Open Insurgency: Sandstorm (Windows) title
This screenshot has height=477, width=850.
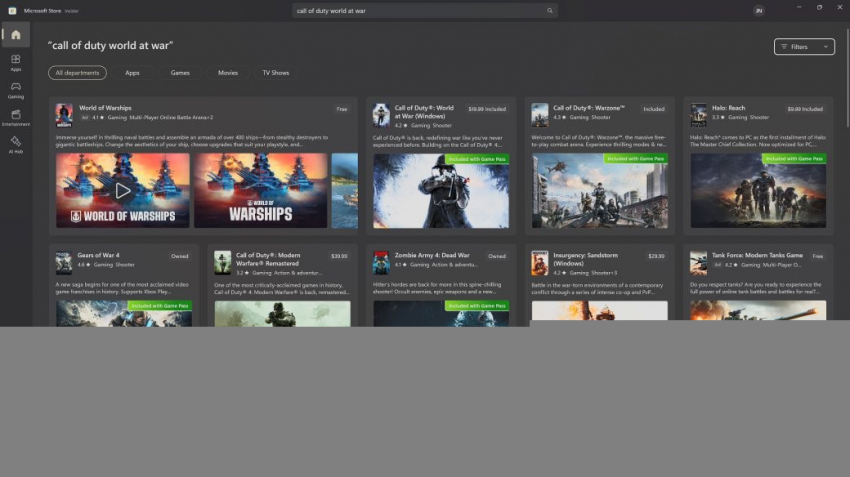pos(585,259)
